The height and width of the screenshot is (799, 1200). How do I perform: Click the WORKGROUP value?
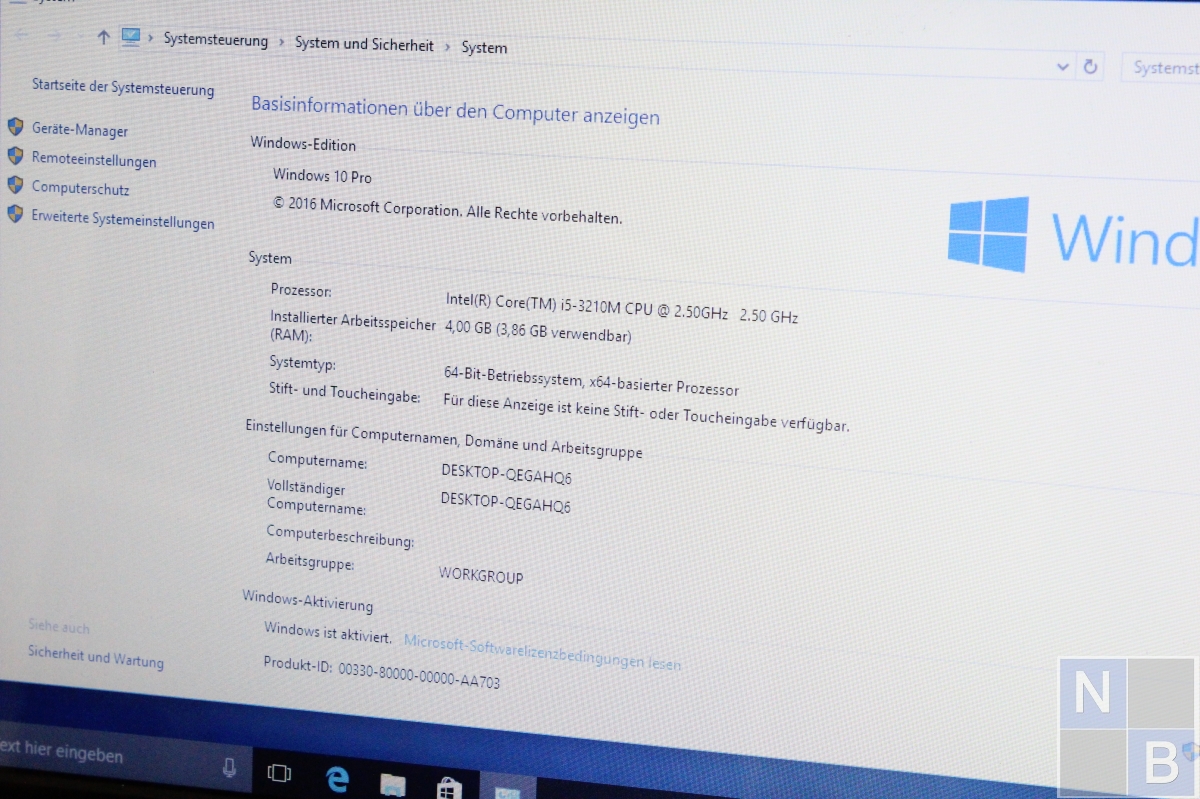481,575
